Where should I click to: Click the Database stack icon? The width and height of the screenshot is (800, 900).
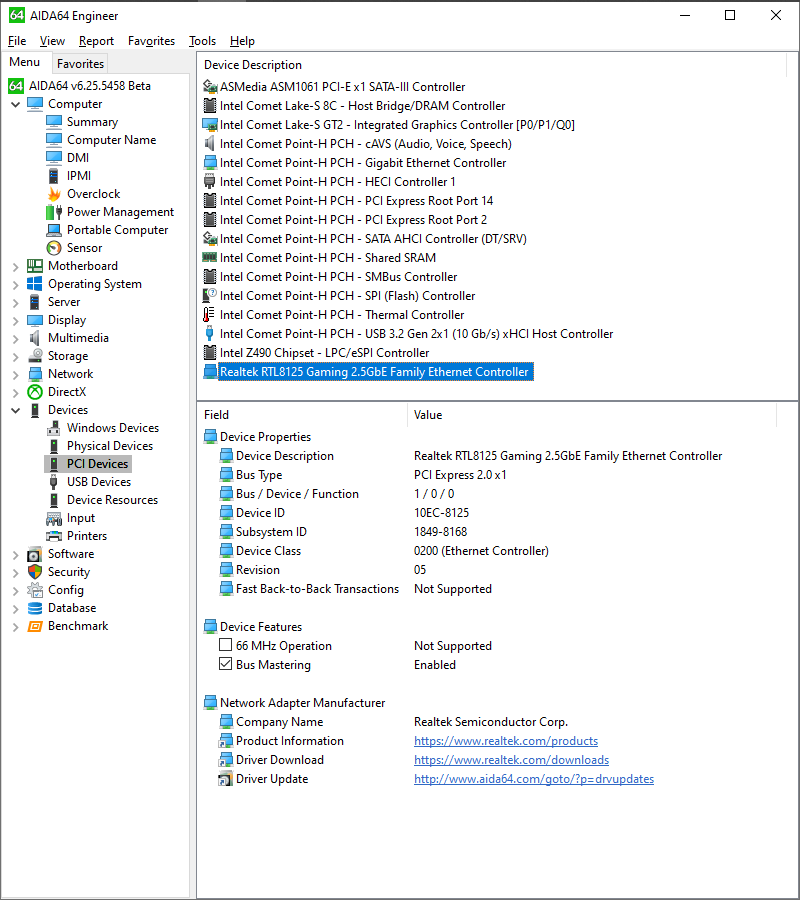coord(35,608)
